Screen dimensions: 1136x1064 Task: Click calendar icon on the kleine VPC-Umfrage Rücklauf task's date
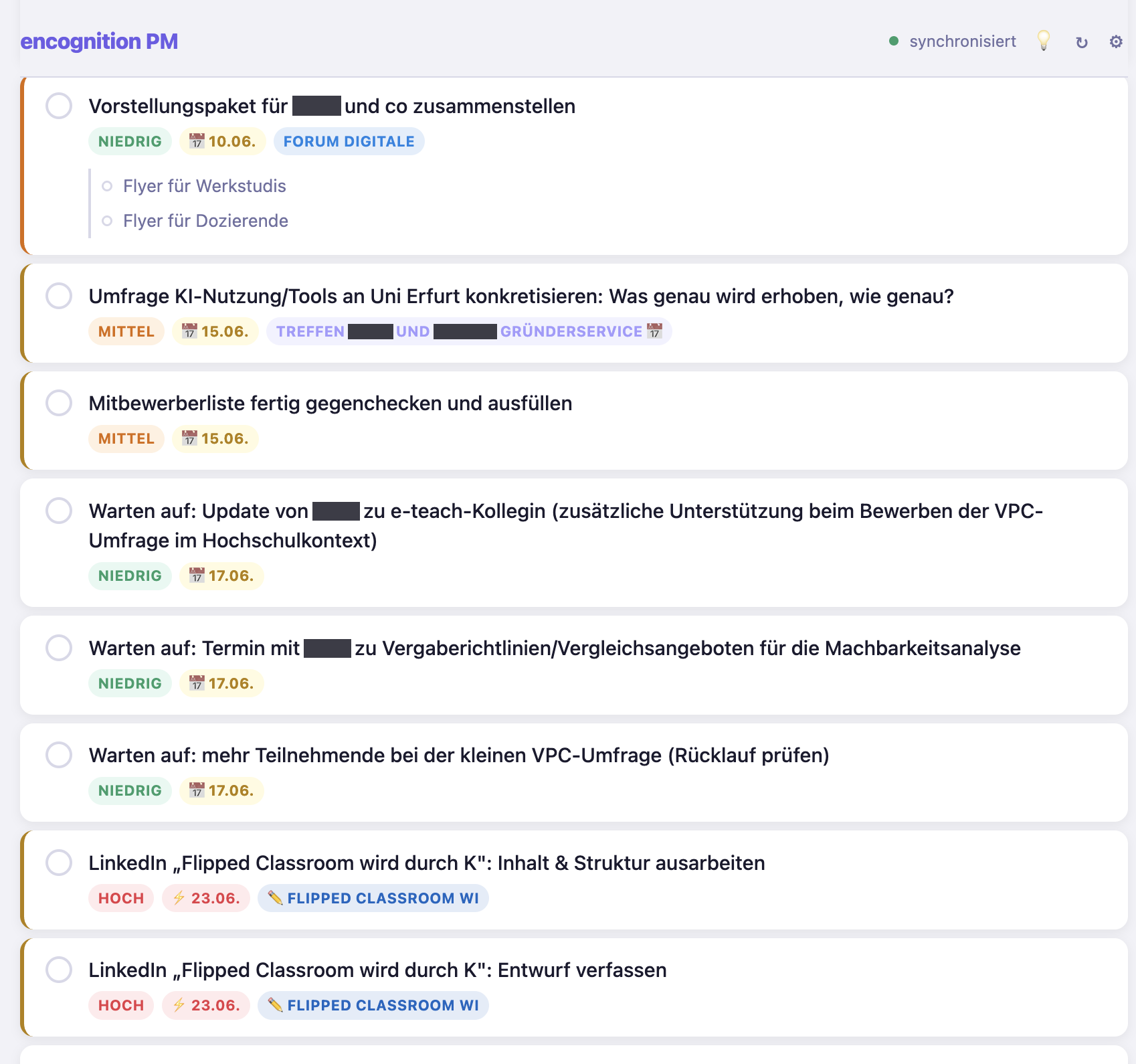[x=197, y=790]
